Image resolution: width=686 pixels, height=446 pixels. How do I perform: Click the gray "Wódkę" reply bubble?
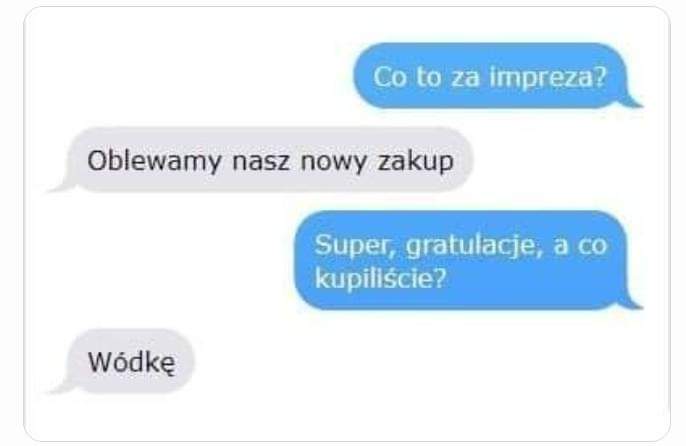[125, 361]
